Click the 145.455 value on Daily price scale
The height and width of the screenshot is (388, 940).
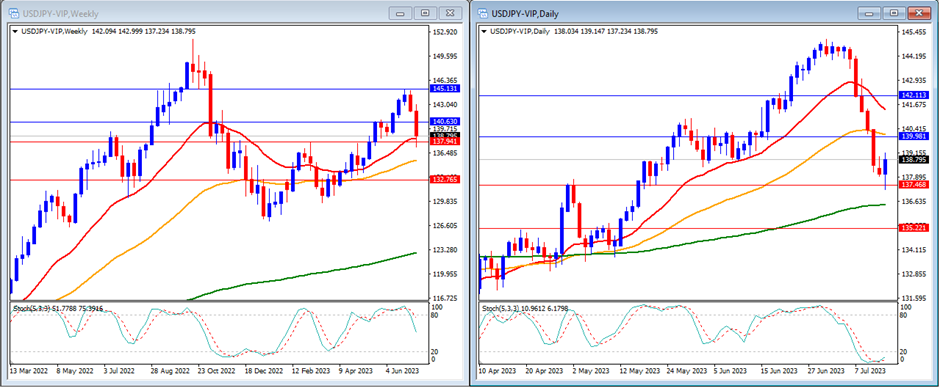pyautogui.click(x=913, y=32)
